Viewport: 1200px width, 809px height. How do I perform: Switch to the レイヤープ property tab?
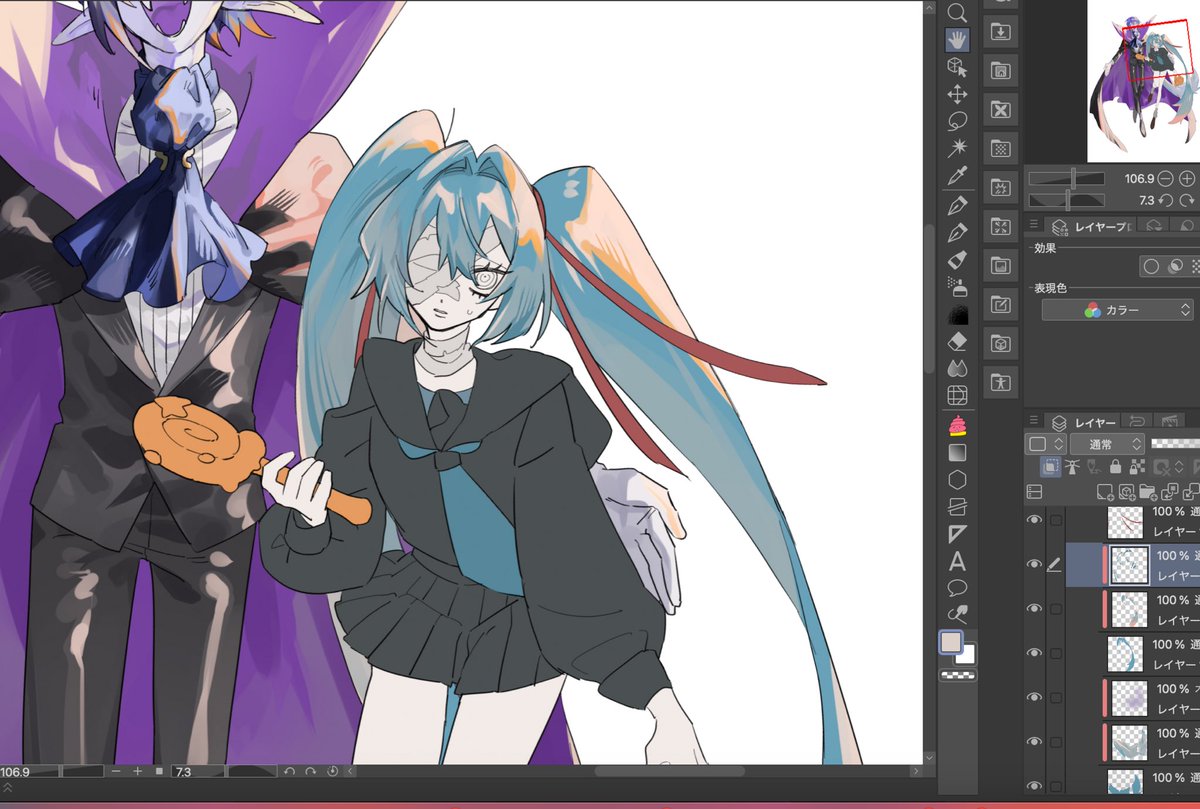click(x=1091, y=227)
